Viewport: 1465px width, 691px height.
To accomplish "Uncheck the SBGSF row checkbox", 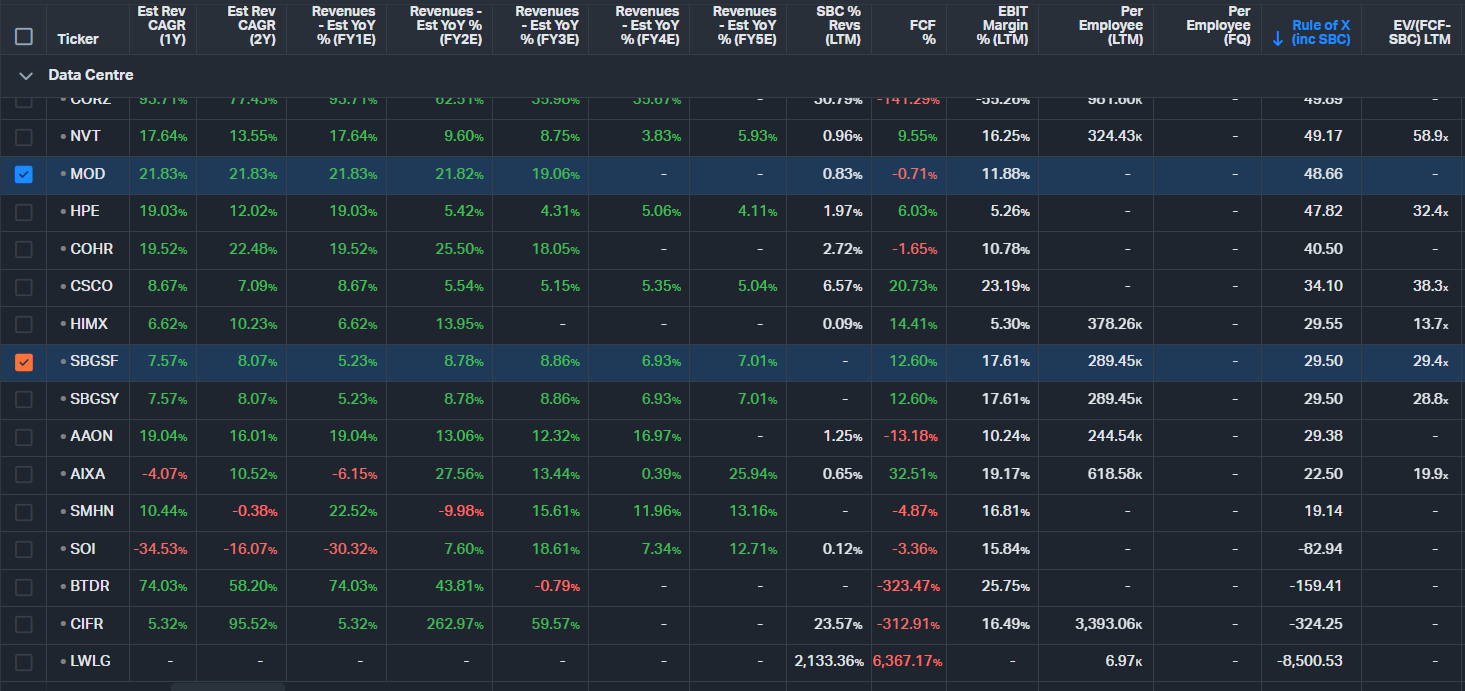I will click(x=24, y=362).
